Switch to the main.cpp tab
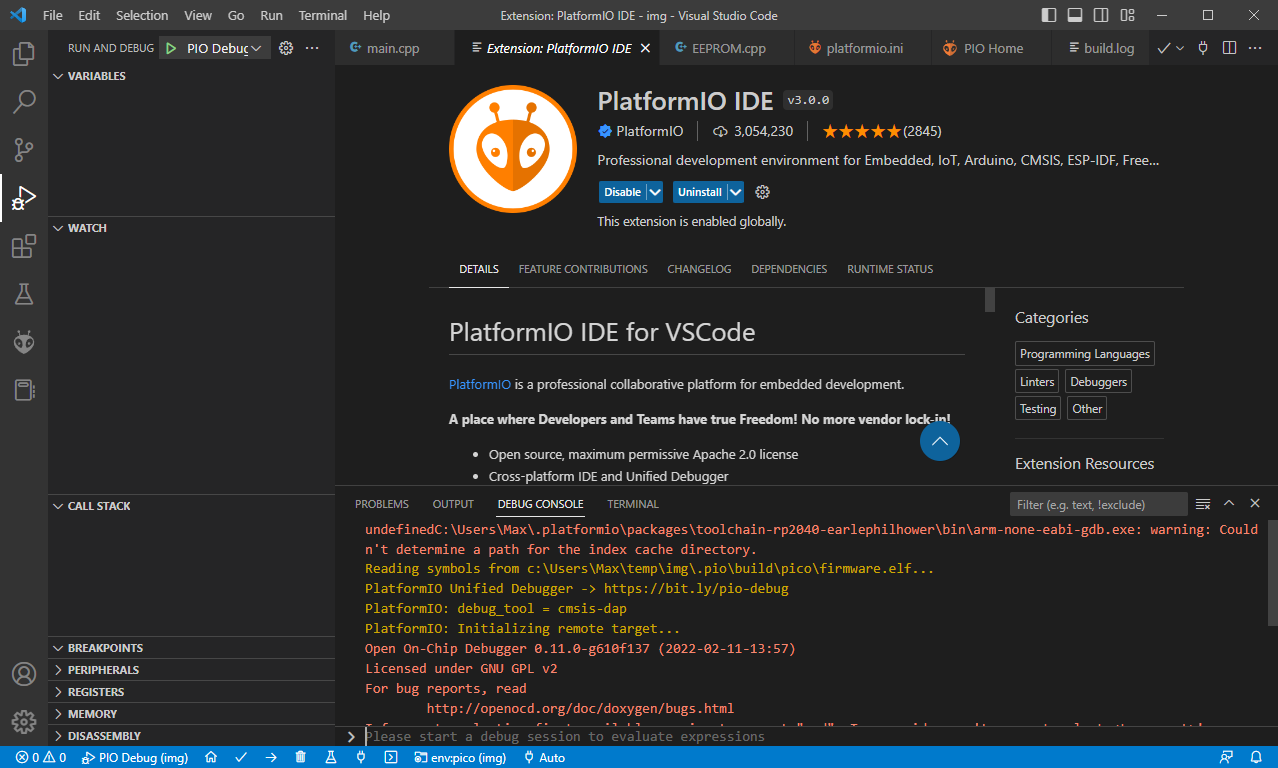The height and width of the screenshot is (768, 1278). click(x=394, y=48)
